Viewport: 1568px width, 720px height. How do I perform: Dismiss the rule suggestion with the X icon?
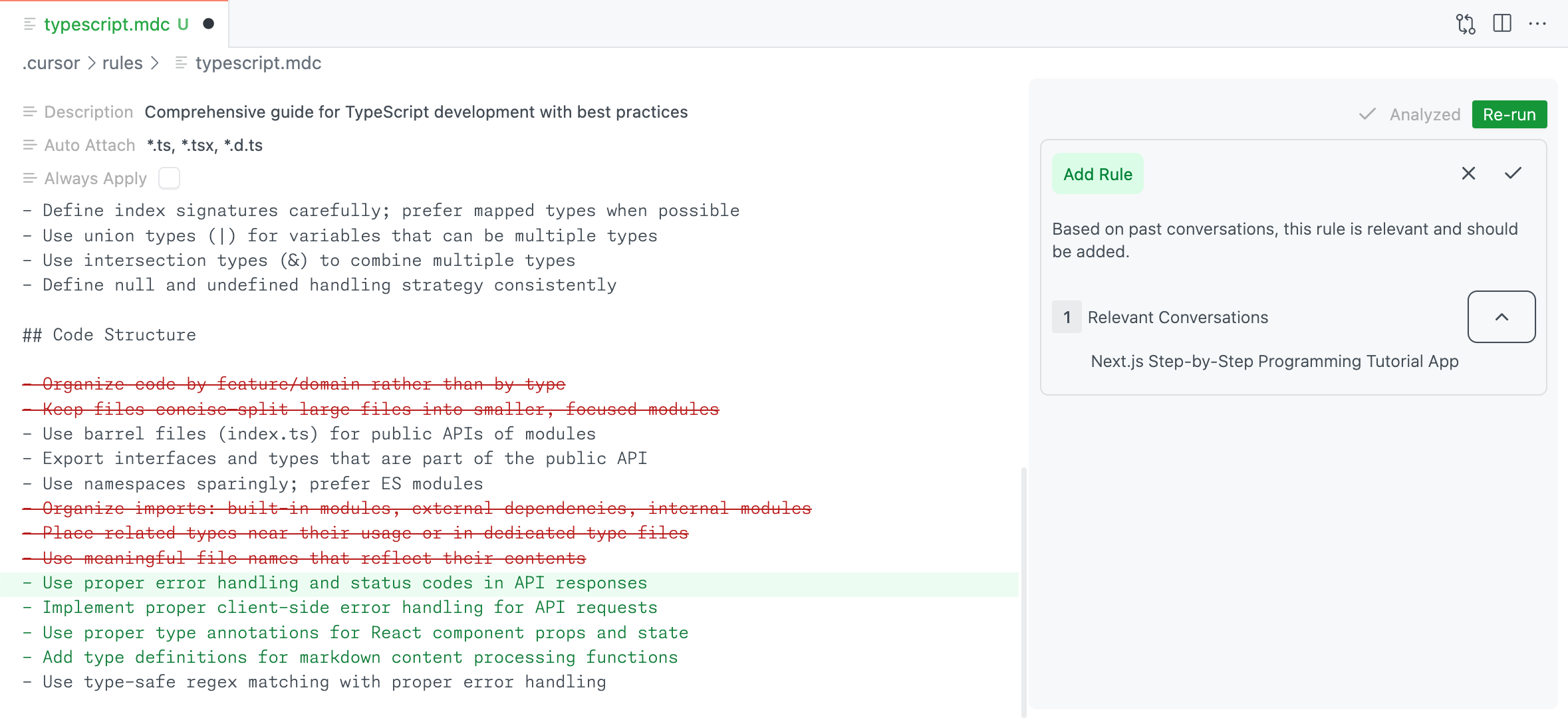click(x=1468, y=174)
